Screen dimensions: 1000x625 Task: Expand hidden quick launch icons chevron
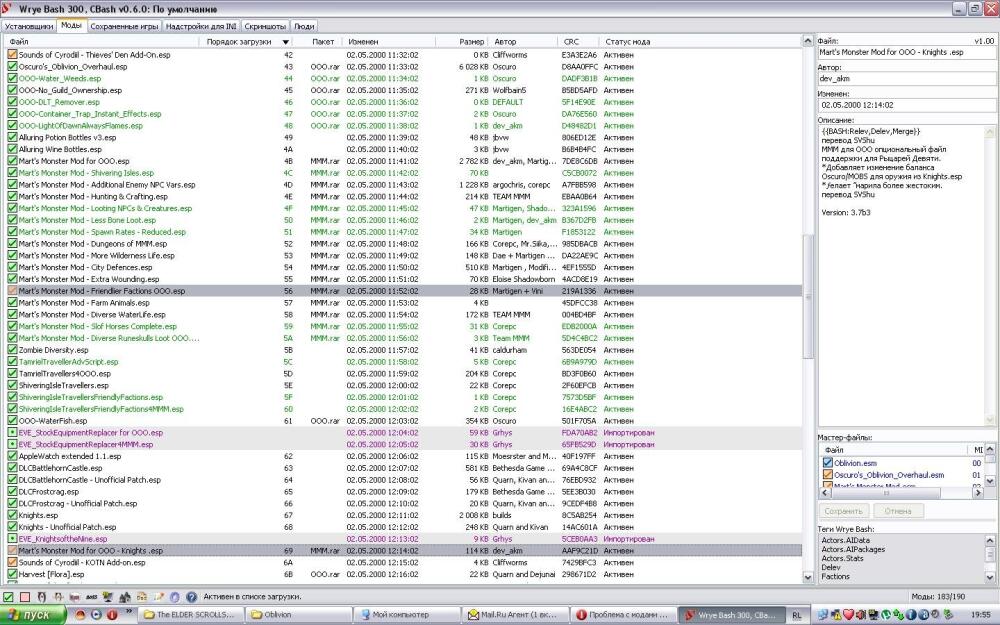click(129, 610)
